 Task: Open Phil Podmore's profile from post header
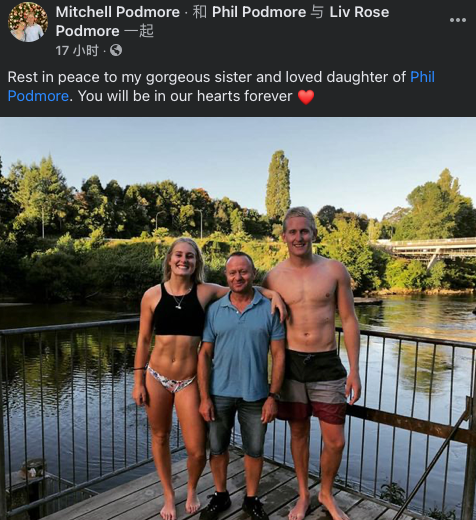pos(259,12)
